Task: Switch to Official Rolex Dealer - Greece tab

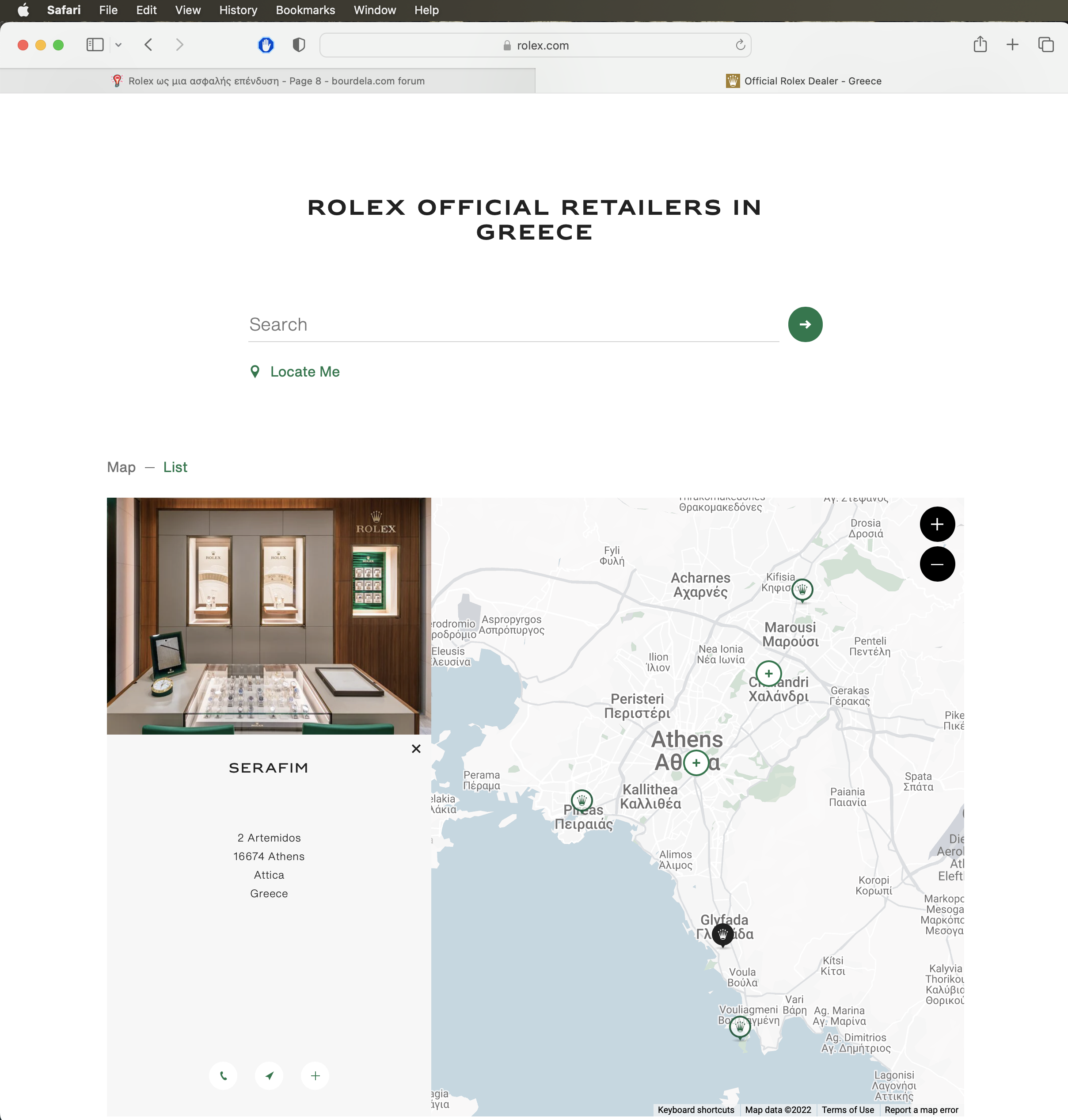Action: [802, 81]
